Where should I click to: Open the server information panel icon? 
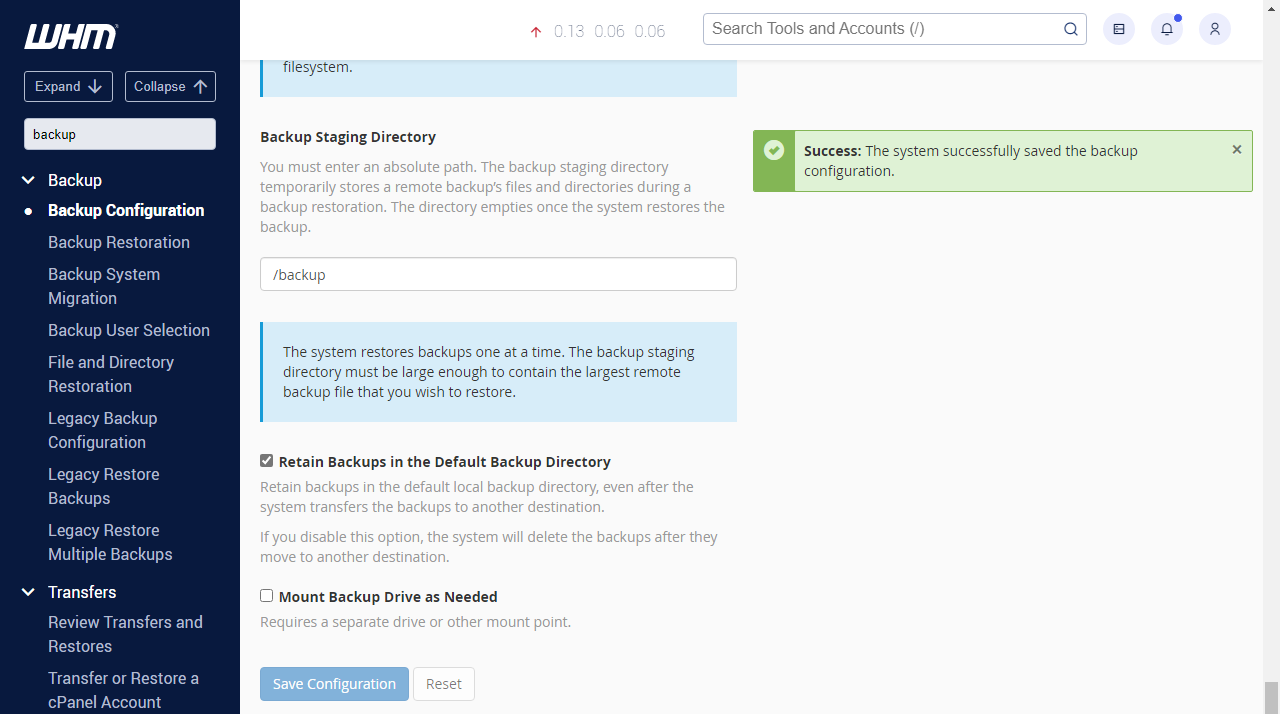point(1118,29)
